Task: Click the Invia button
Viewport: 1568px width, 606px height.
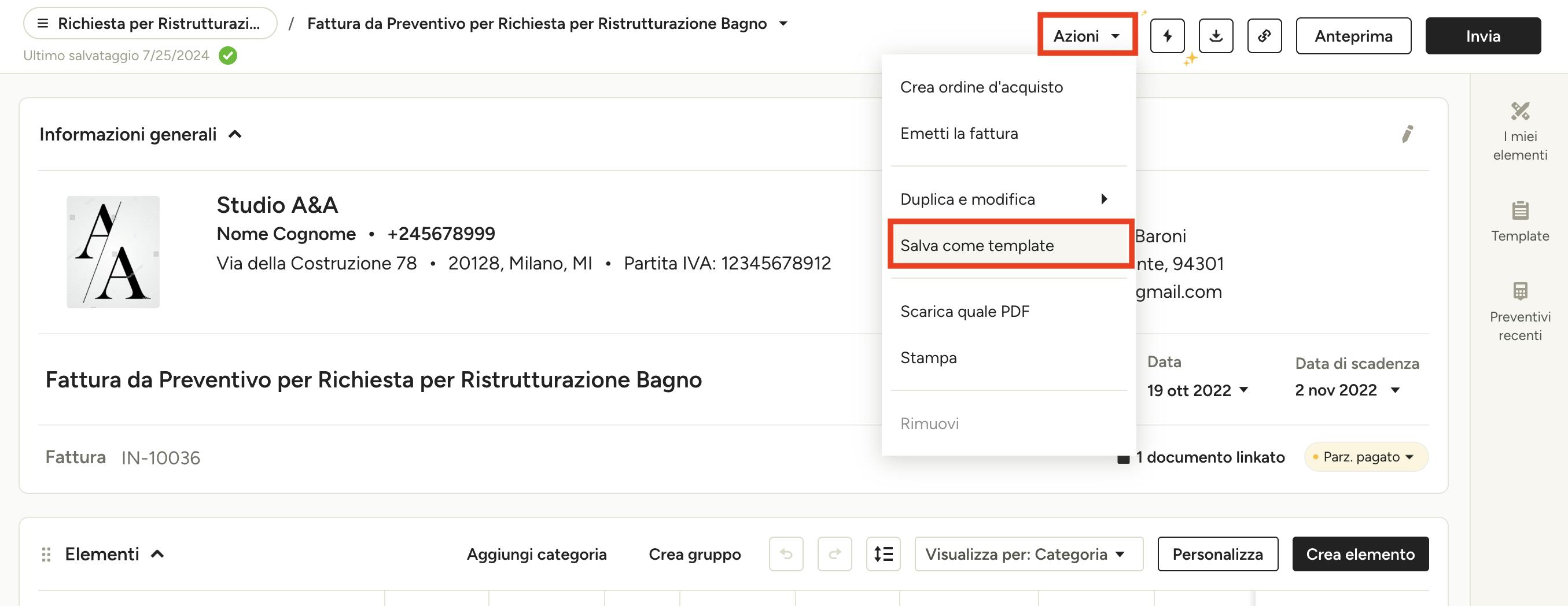Action: (x=1483, y=36)
